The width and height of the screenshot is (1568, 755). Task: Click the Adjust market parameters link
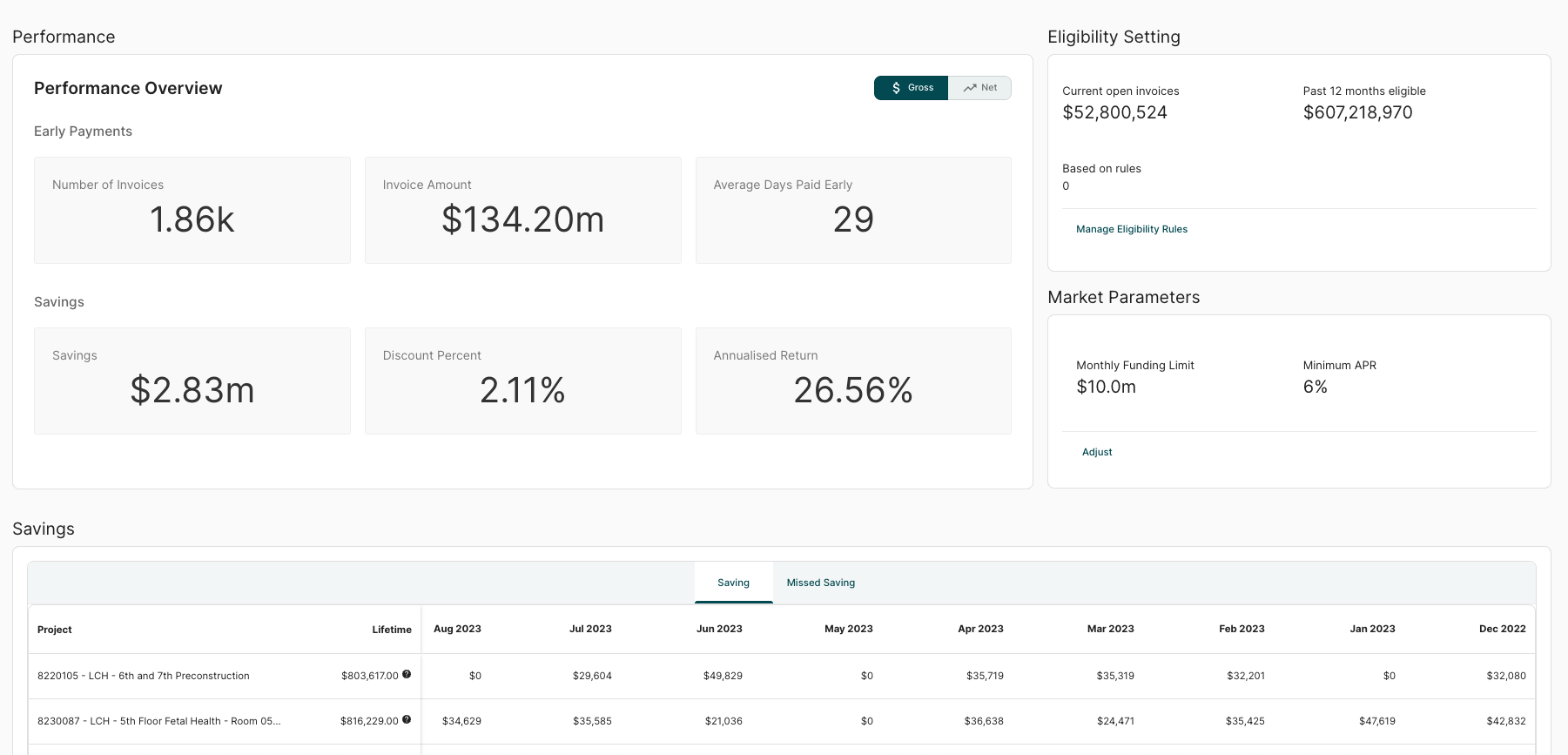tap(1096, 452)
